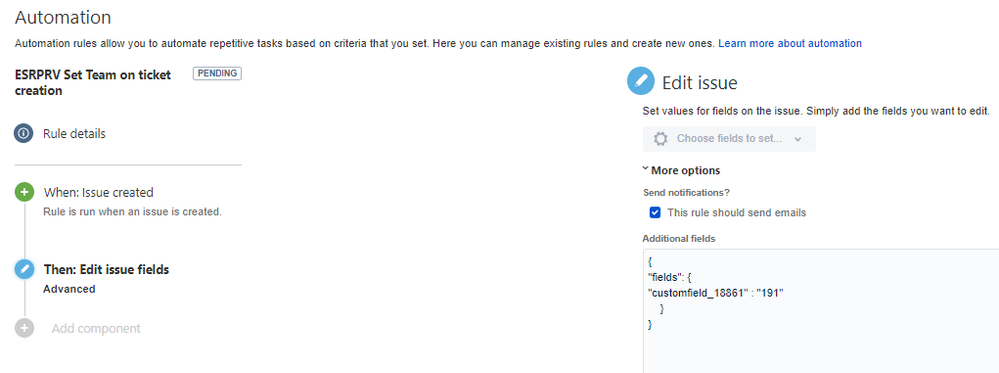Viewport: 999px width, 373px height.
Task: Click the customfield_18861 line in JSON
Action: tap(715, 292)
